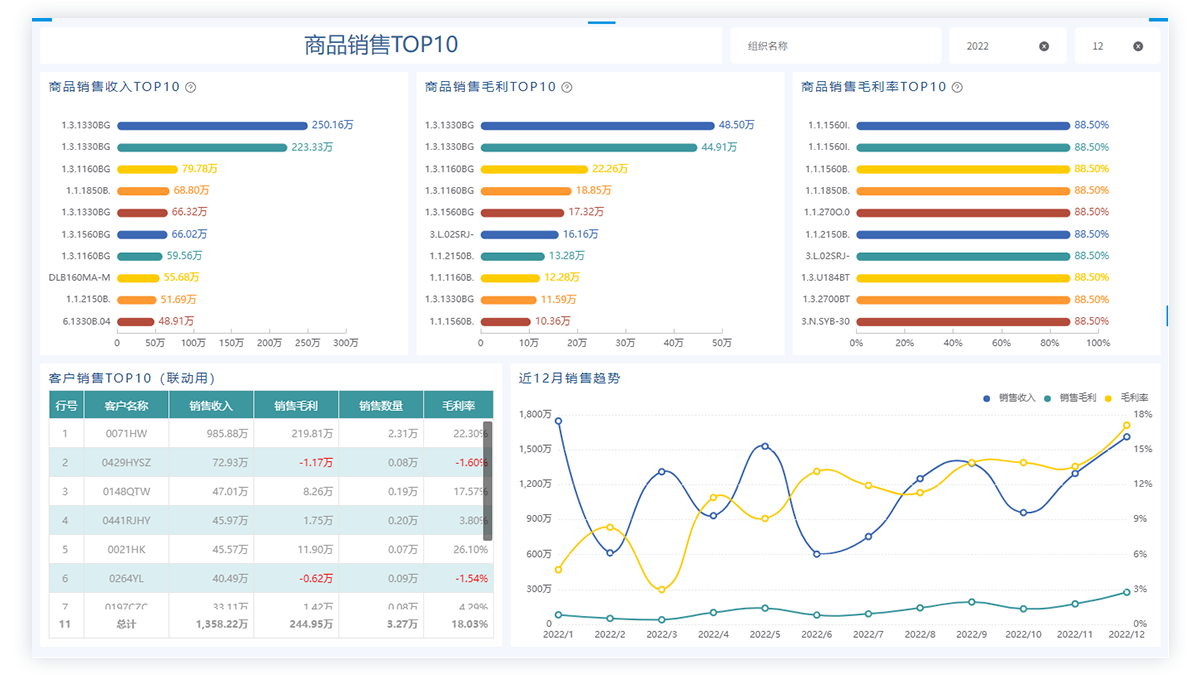Viewport: 1200px width, 675px height.
Task: Toggle 毛利率 series in trend legend
Action: click(1130, 398)
